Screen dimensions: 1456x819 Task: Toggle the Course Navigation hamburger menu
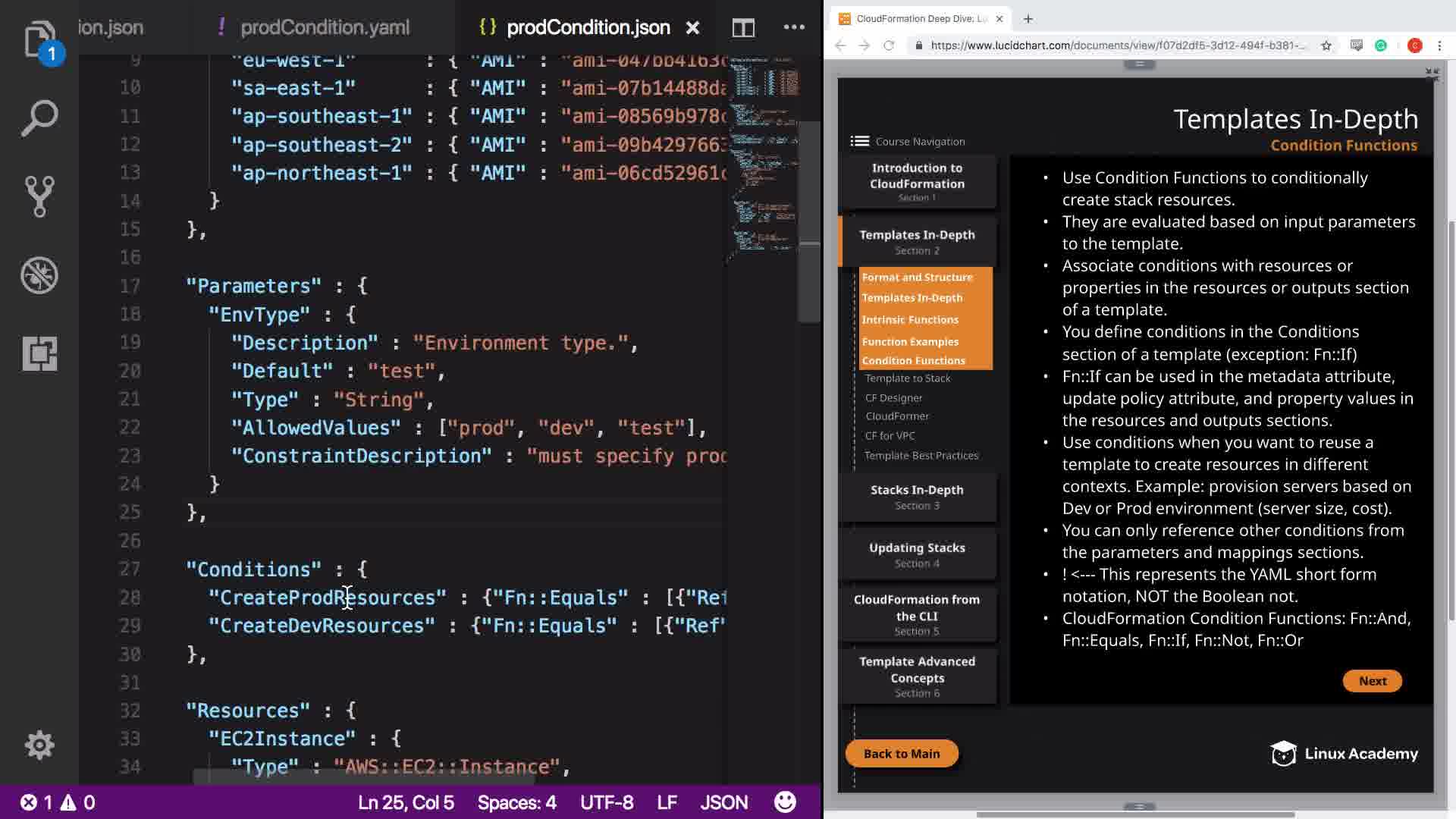pyautogui.click(x=859, y=141)
